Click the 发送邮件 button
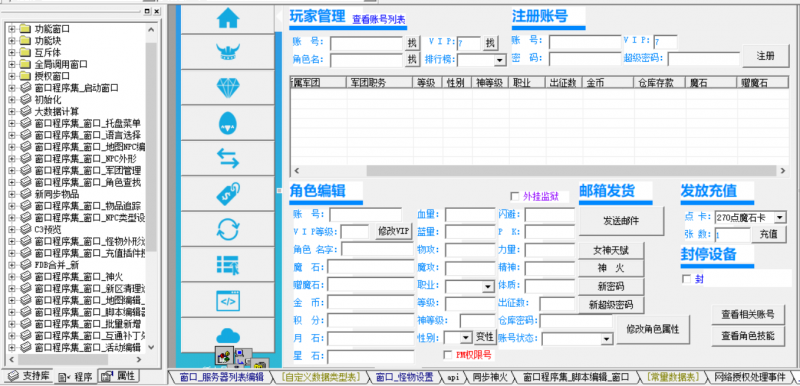 coord(621,221)
